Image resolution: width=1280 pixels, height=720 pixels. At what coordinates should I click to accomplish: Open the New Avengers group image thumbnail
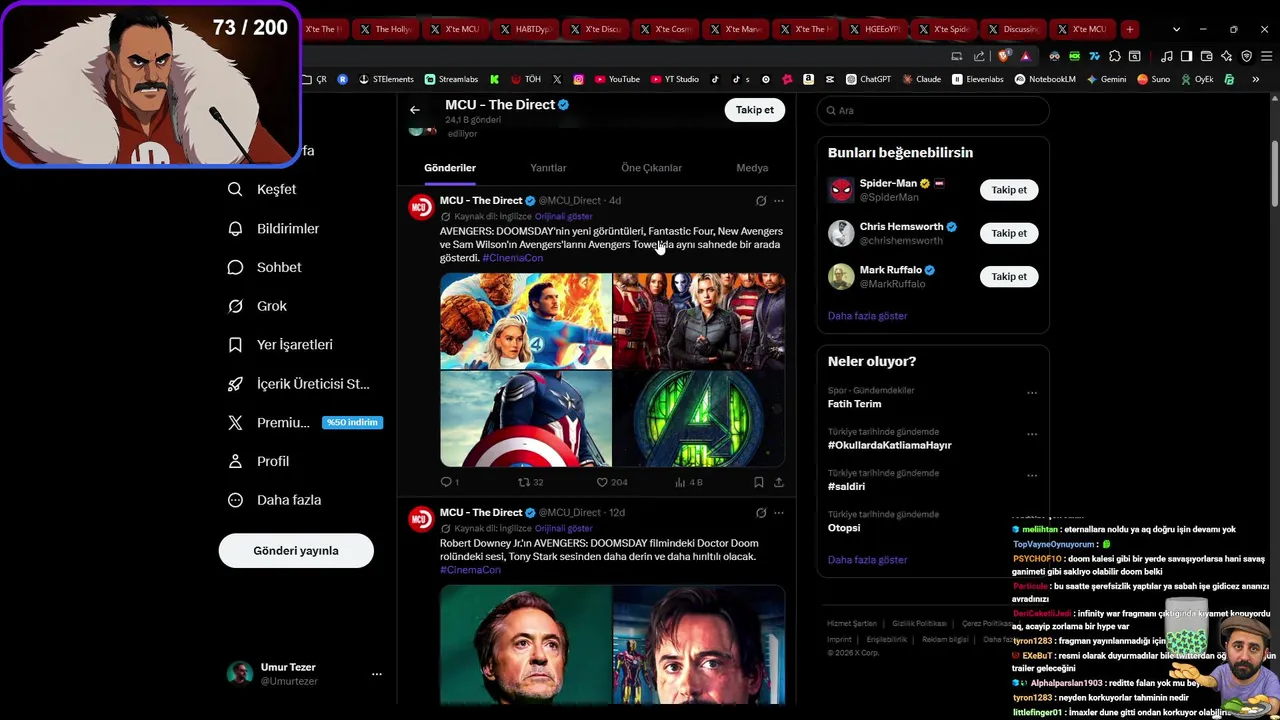(699, 321)
